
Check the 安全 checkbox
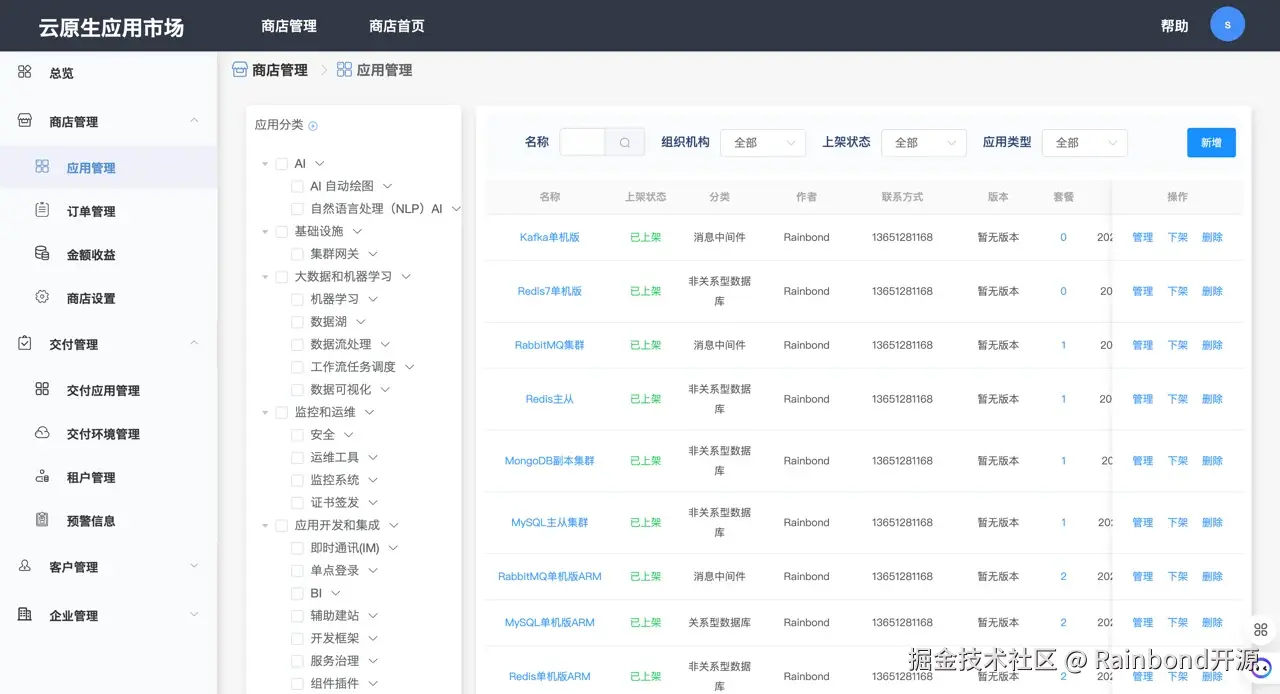[x=297, y=435]
